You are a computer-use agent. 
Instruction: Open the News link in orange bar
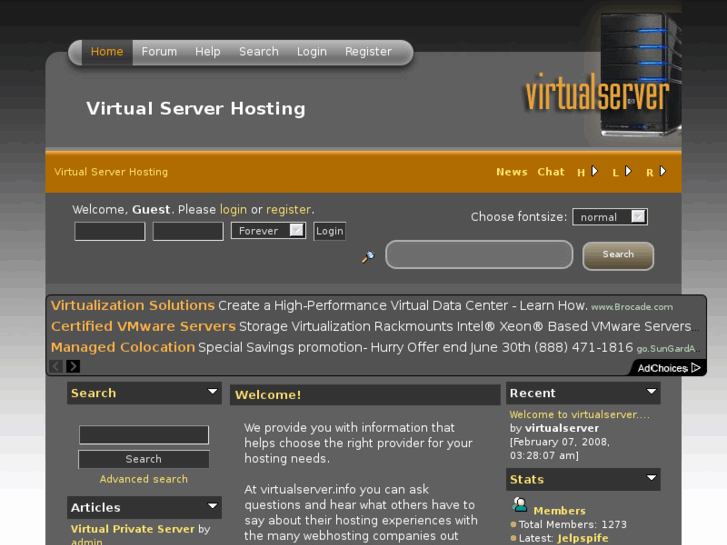511,172
